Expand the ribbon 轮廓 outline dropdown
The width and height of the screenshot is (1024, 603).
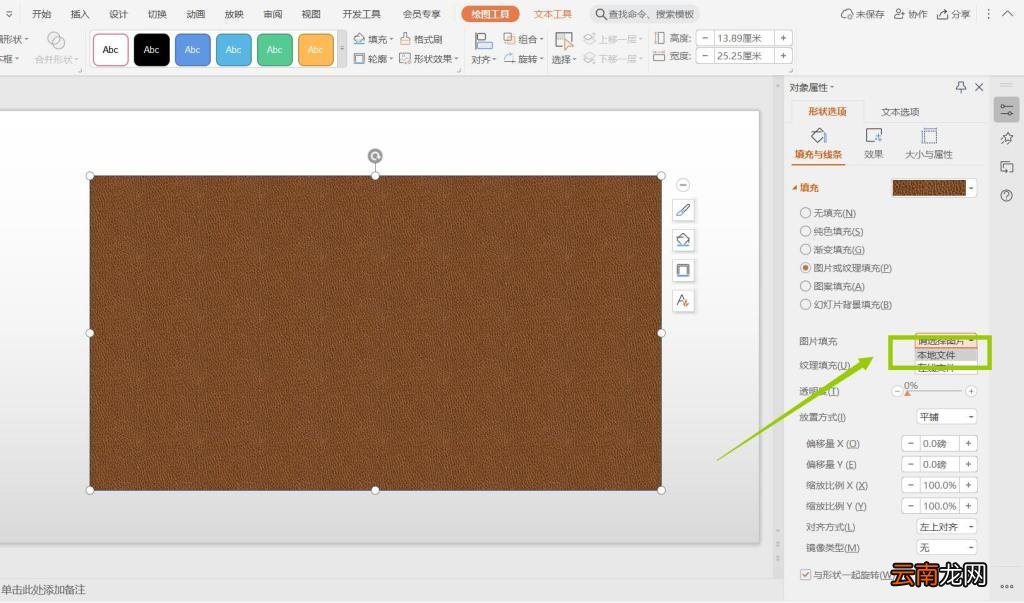coord(391,59)
